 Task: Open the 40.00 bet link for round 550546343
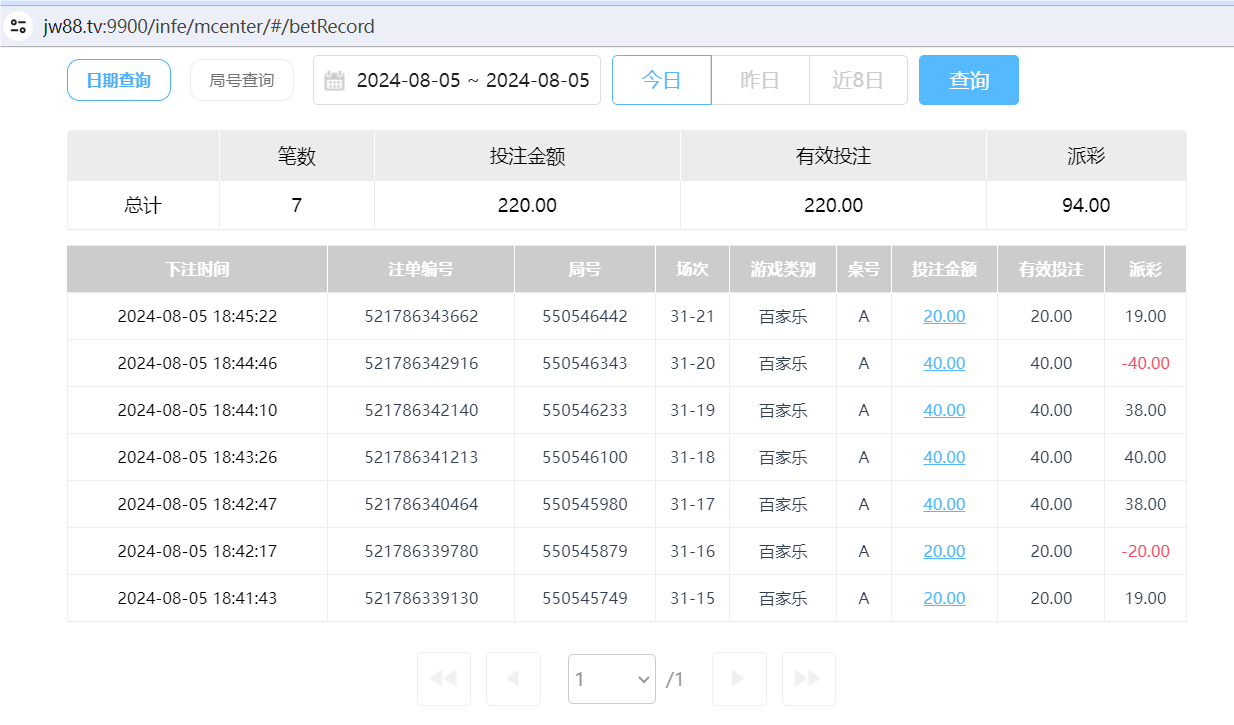pos(943,363)
